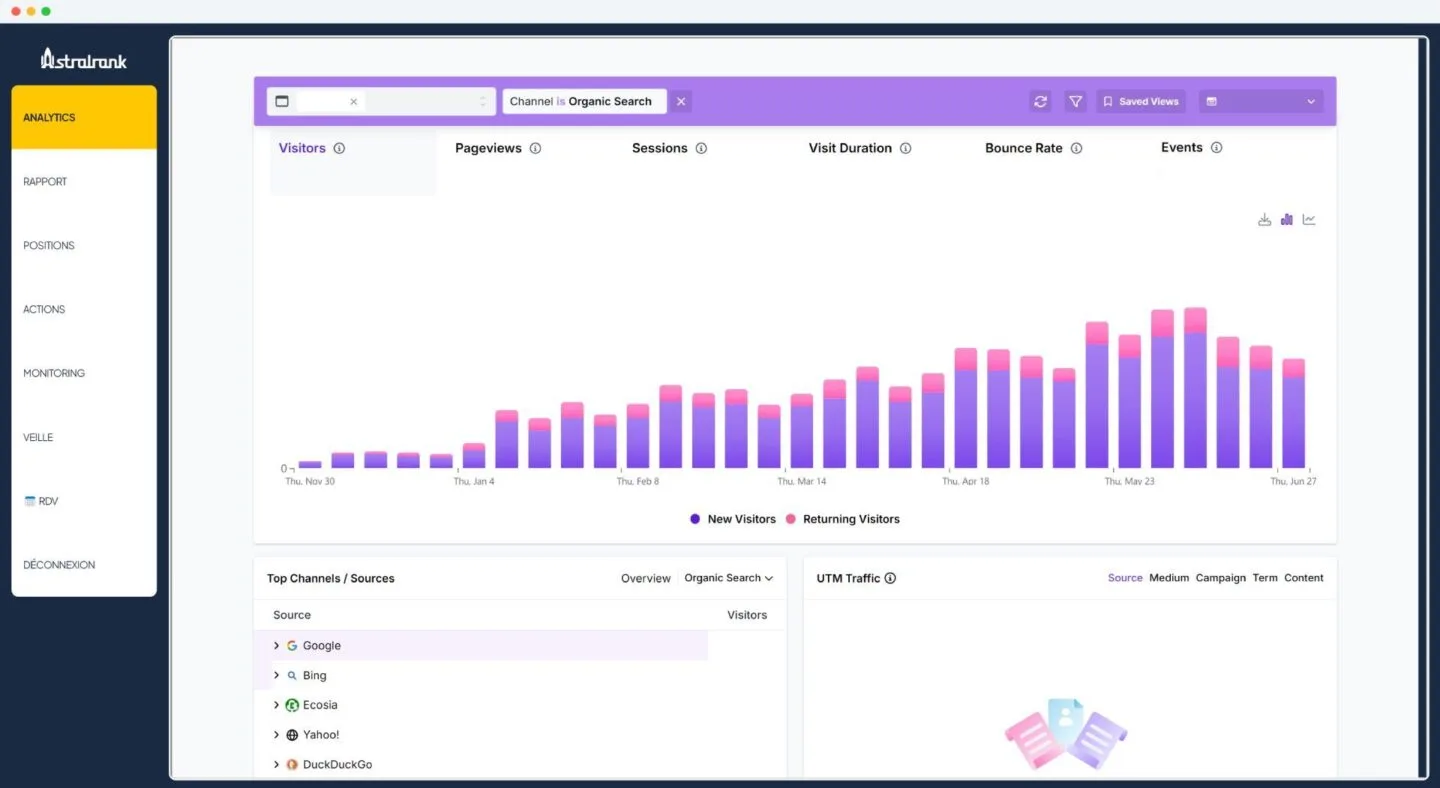Expand the Google source row
This screenshot has height=788, width=1440.
pyautogui.click(x=277, y=646)
